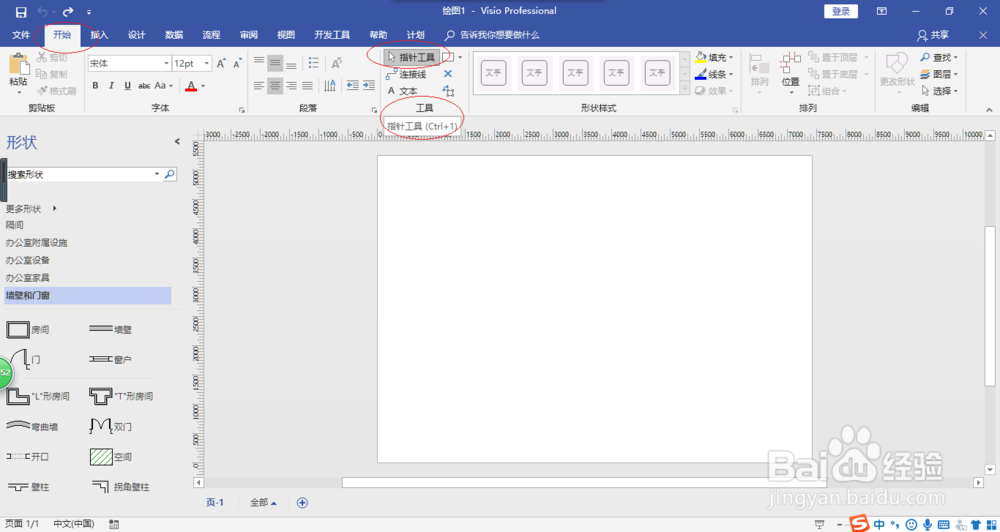Open the 12pt font size dropdown
The image size is (1000, 532).
207,64
